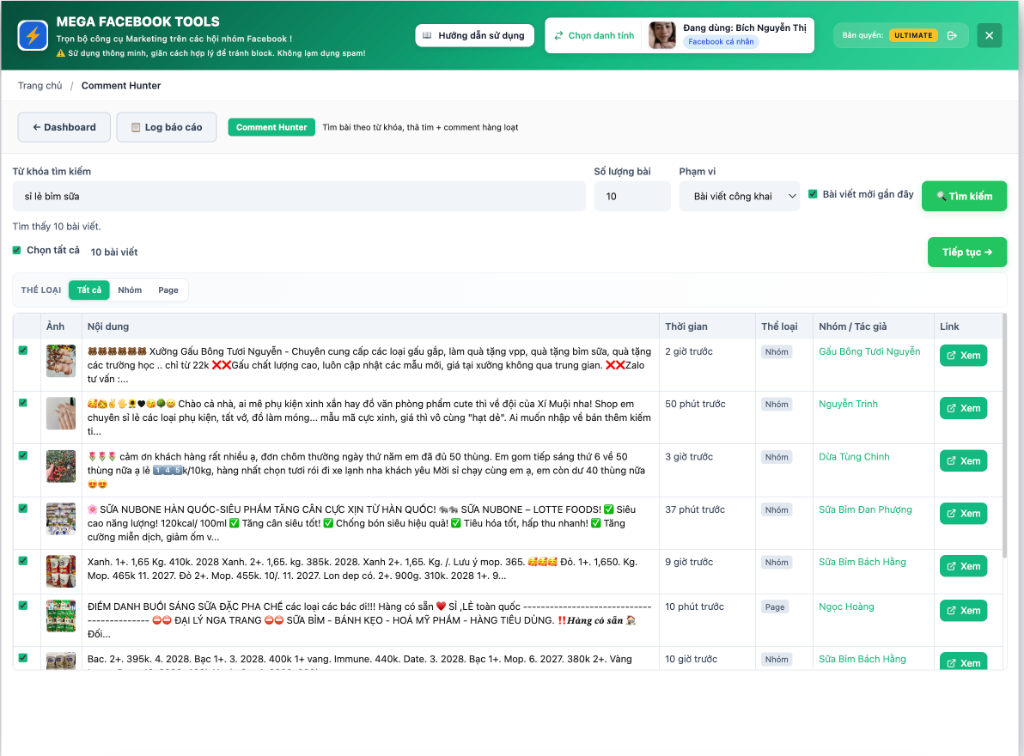
Task: Click the Comment Hunter green tag
Action: [271, 127]
